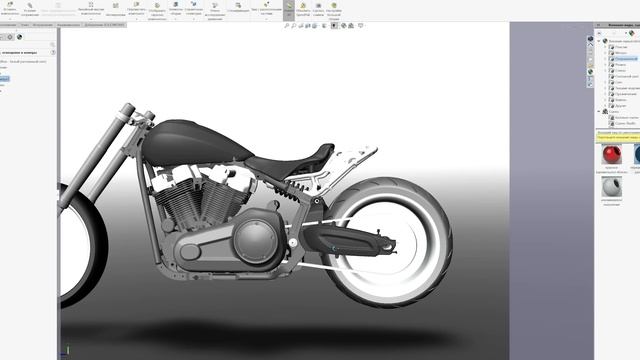Viewport: 640px width, 360px height.
Task: Expand the Металл folder arrow
Action: click(x=605, y=53)
